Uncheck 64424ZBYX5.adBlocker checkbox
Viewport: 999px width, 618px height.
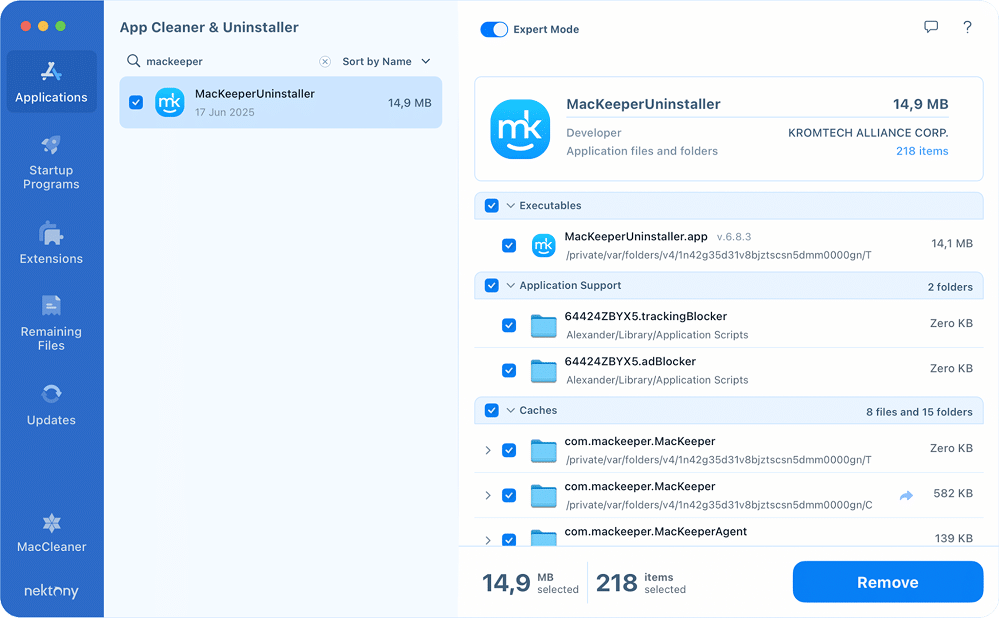(x=508, y=371)
